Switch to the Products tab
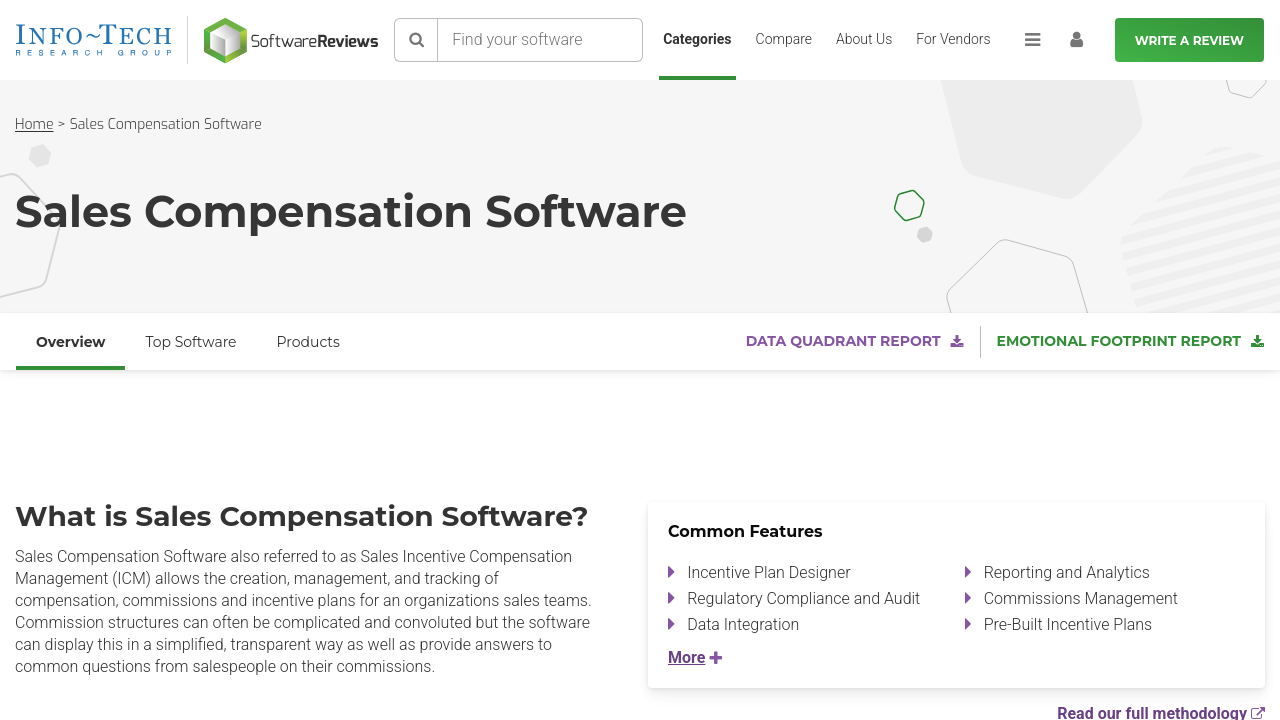Viewport: 1280px width, 720px height. (308, 342)
